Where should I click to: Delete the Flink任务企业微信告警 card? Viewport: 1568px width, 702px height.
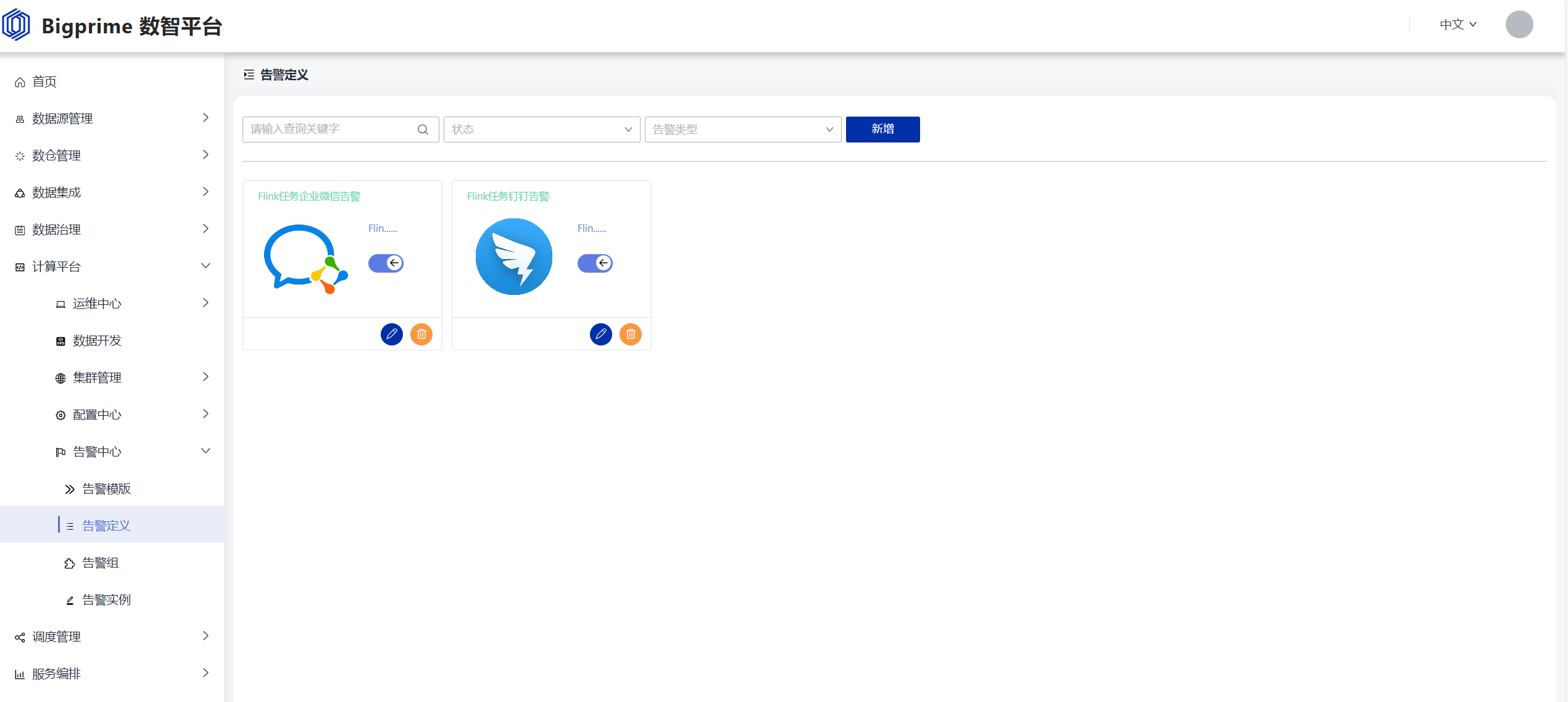[421, 334]
